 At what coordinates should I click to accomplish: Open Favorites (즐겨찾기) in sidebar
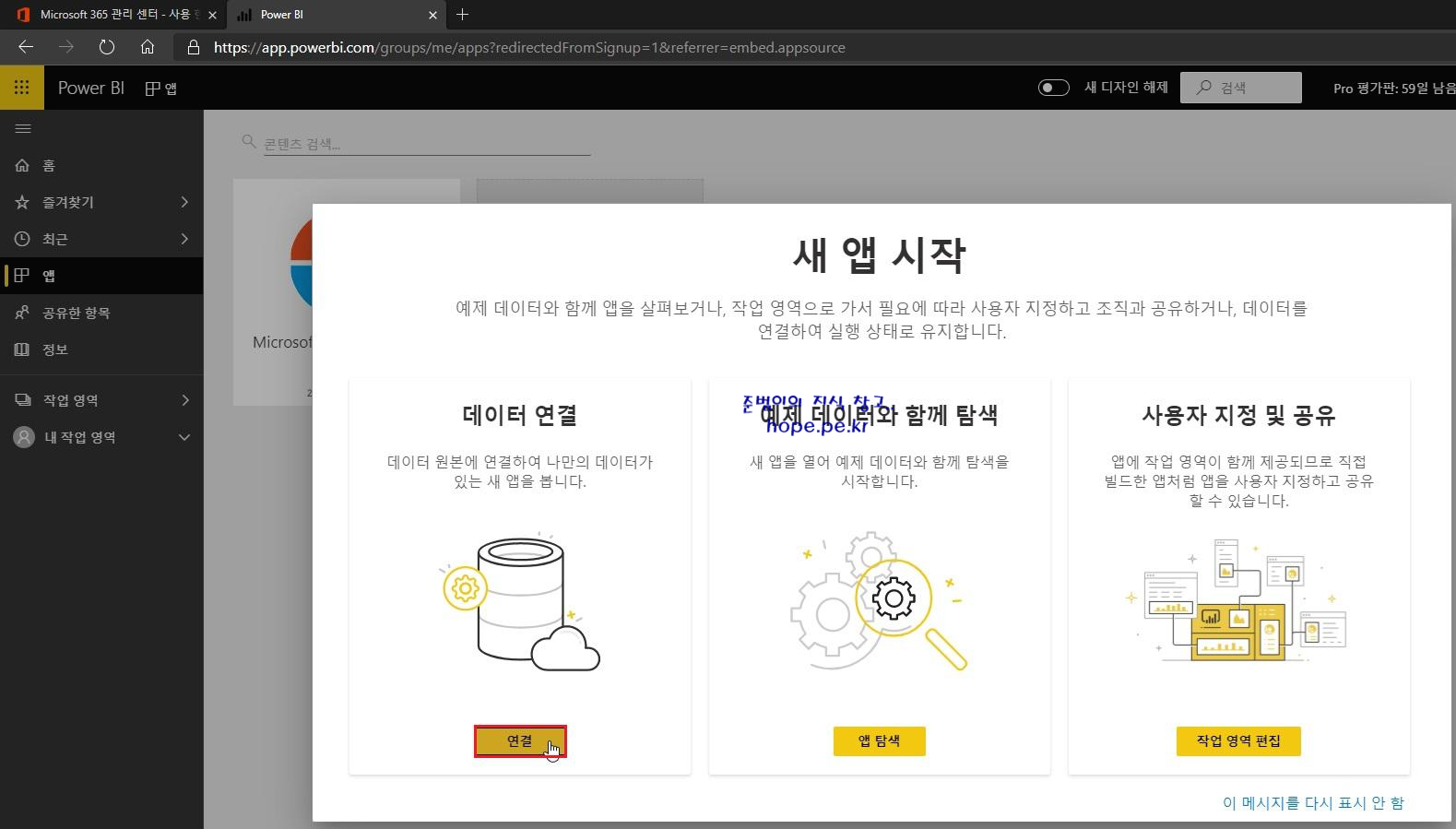(x=101, y=202)
